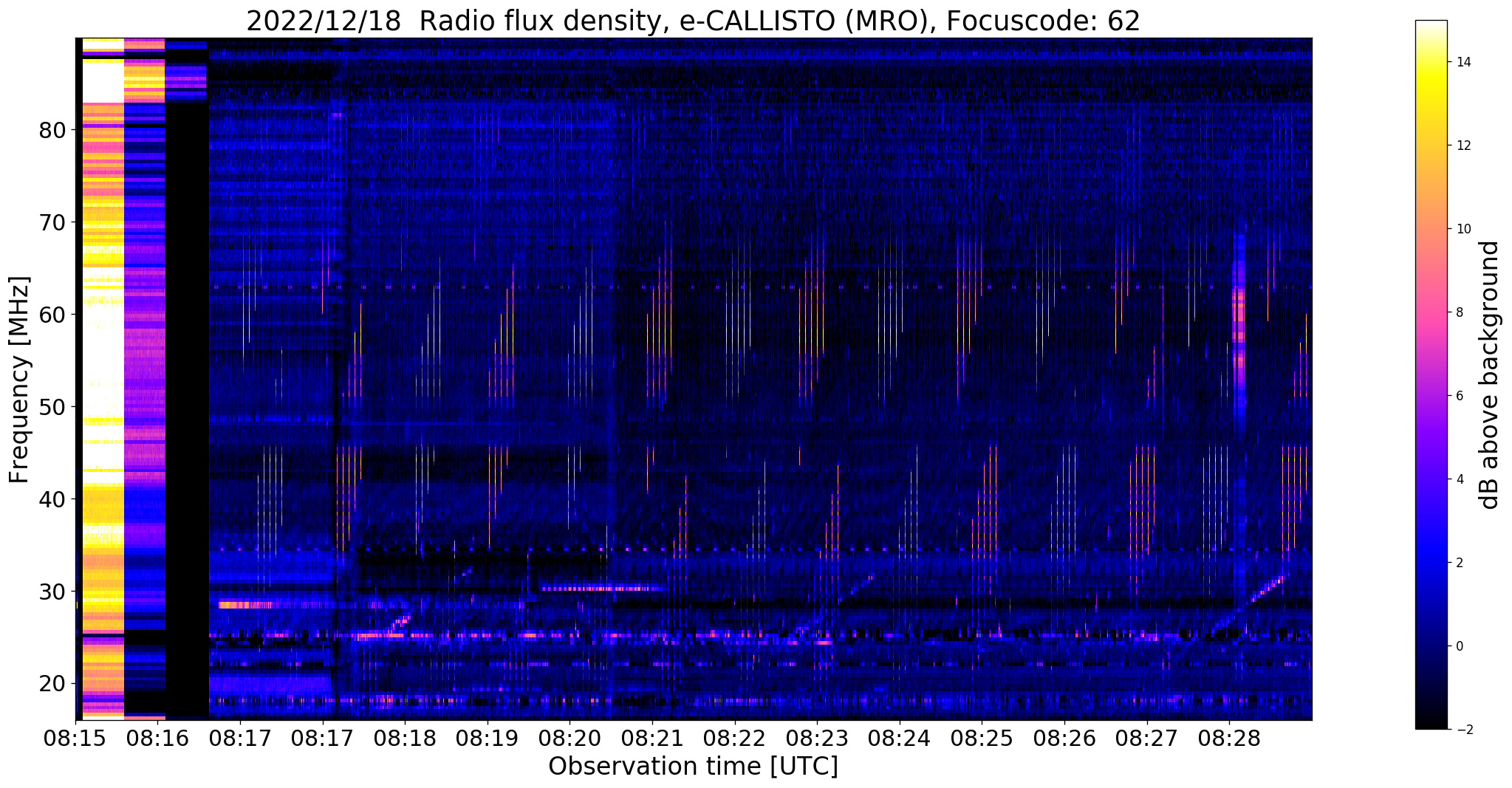The width and height of the screenshot is (1512, 788).
Task: Click the 'dB above background' colorbar label
Action: pos(1490,374)
